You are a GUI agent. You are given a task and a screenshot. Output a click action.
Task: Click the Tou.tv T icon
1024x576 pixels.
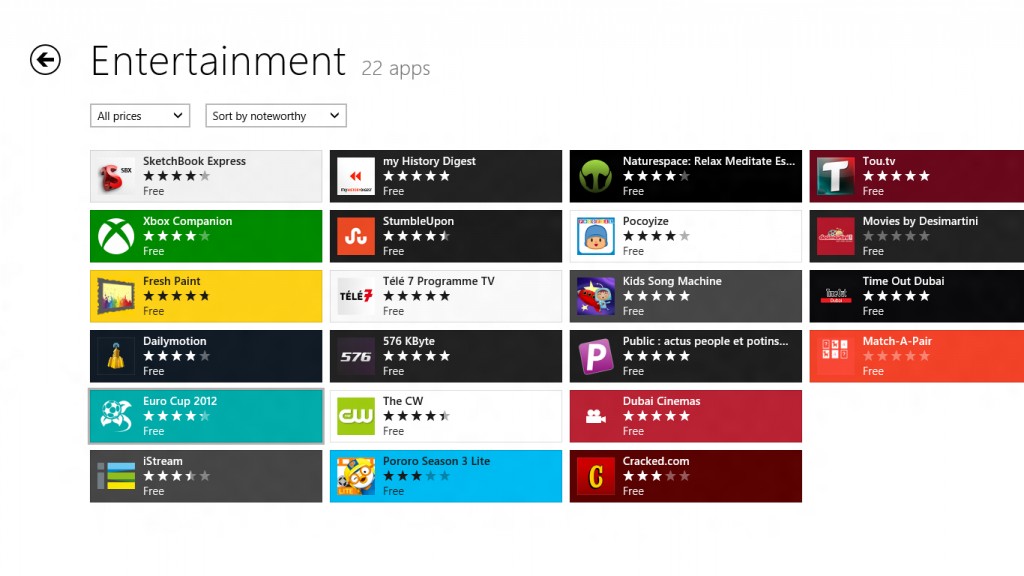pyautogui.click(x=835, y=176)
